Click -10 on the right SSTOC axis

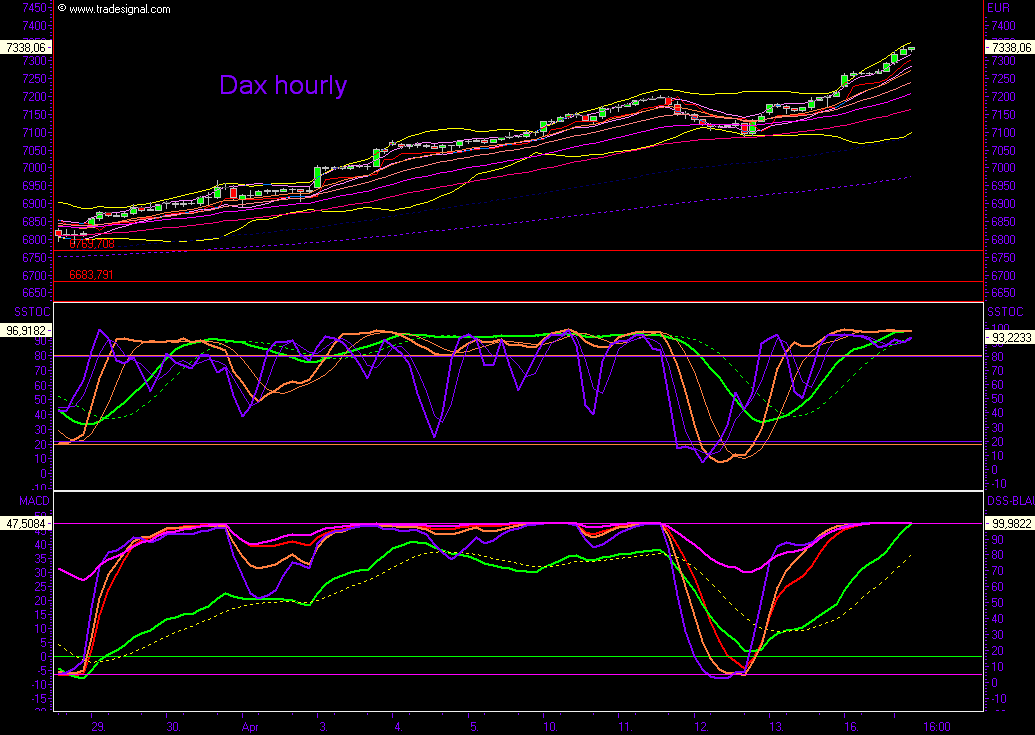pyautogui.click(x=997, y=484)
